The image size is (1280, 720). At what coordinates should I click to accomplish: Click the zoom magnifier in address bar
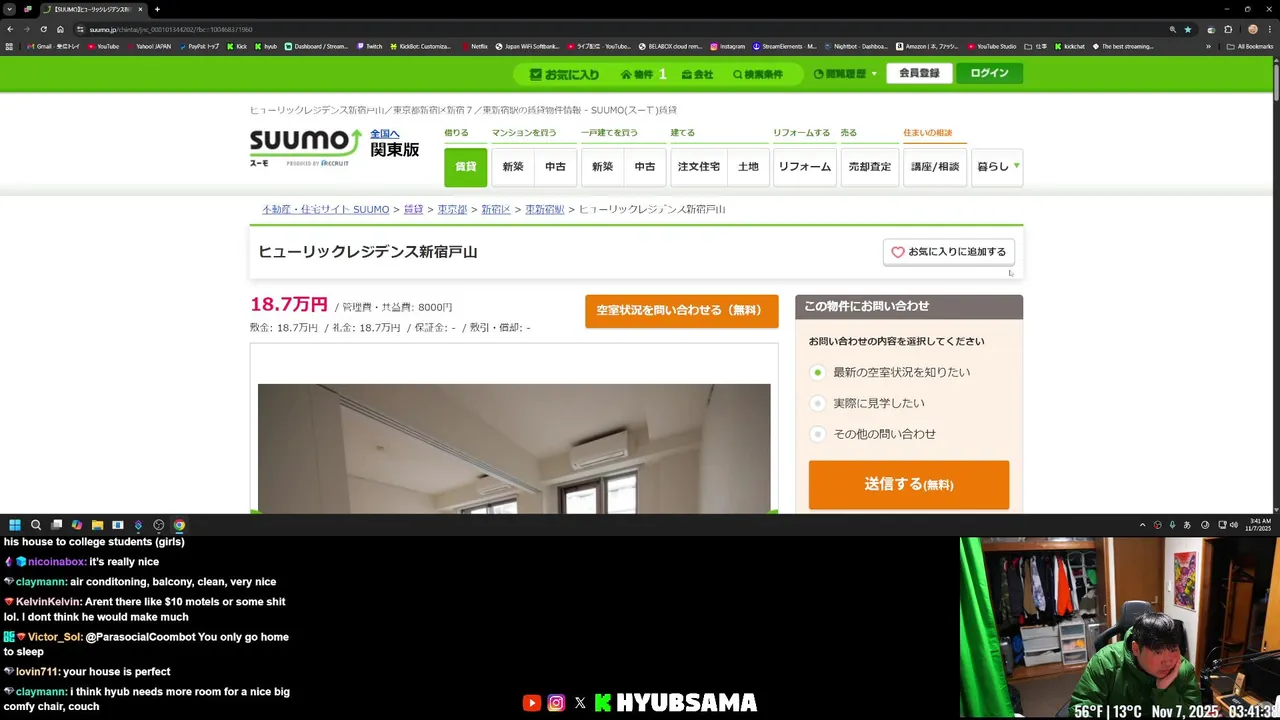(1173, 29)
